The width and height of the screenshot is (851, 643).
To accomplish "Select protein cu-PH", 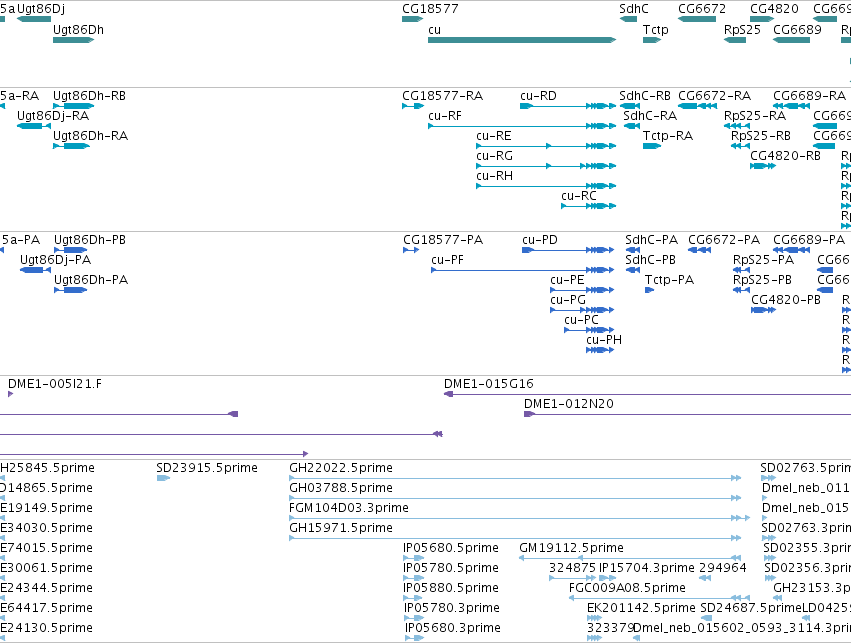I will point(600,350).
